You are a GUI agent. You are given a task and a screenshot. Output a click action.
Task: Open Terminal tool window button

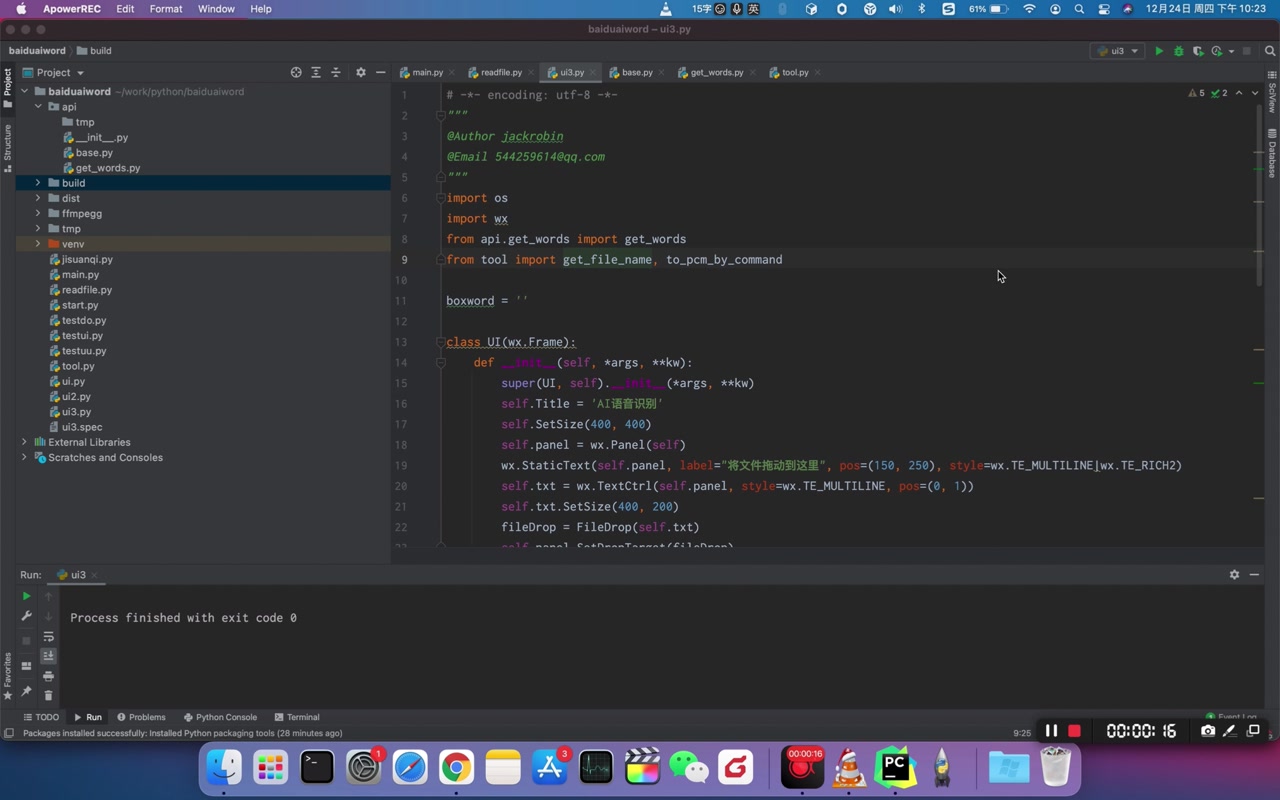click(x=297, y=717)
